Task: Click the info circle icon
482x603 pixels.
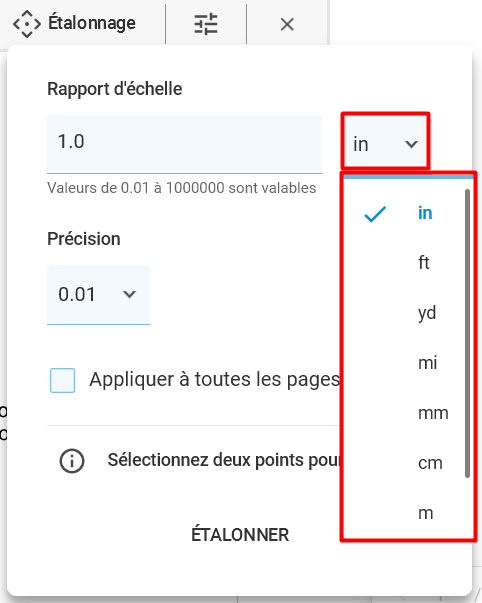Action: (x=72, y=460)
